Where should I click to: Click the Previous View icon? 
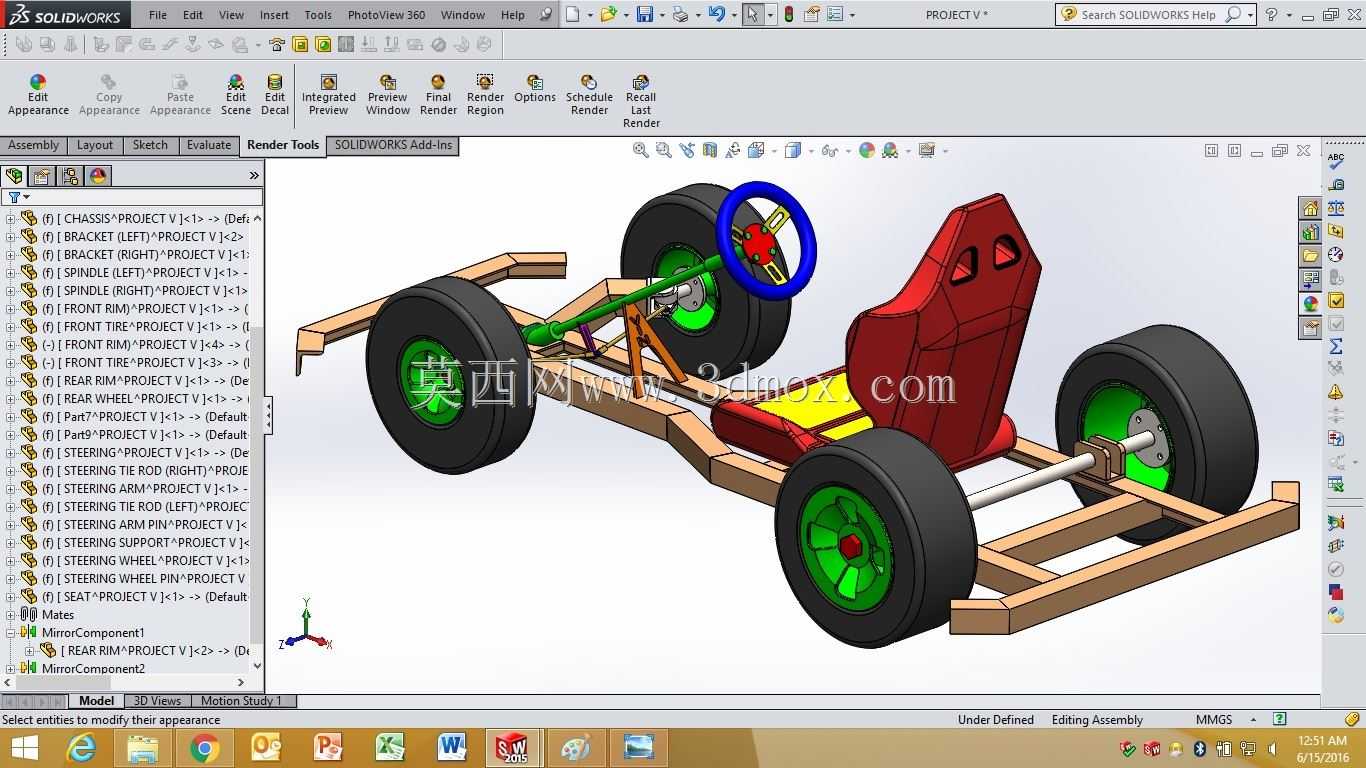click(x=687, y=150)
